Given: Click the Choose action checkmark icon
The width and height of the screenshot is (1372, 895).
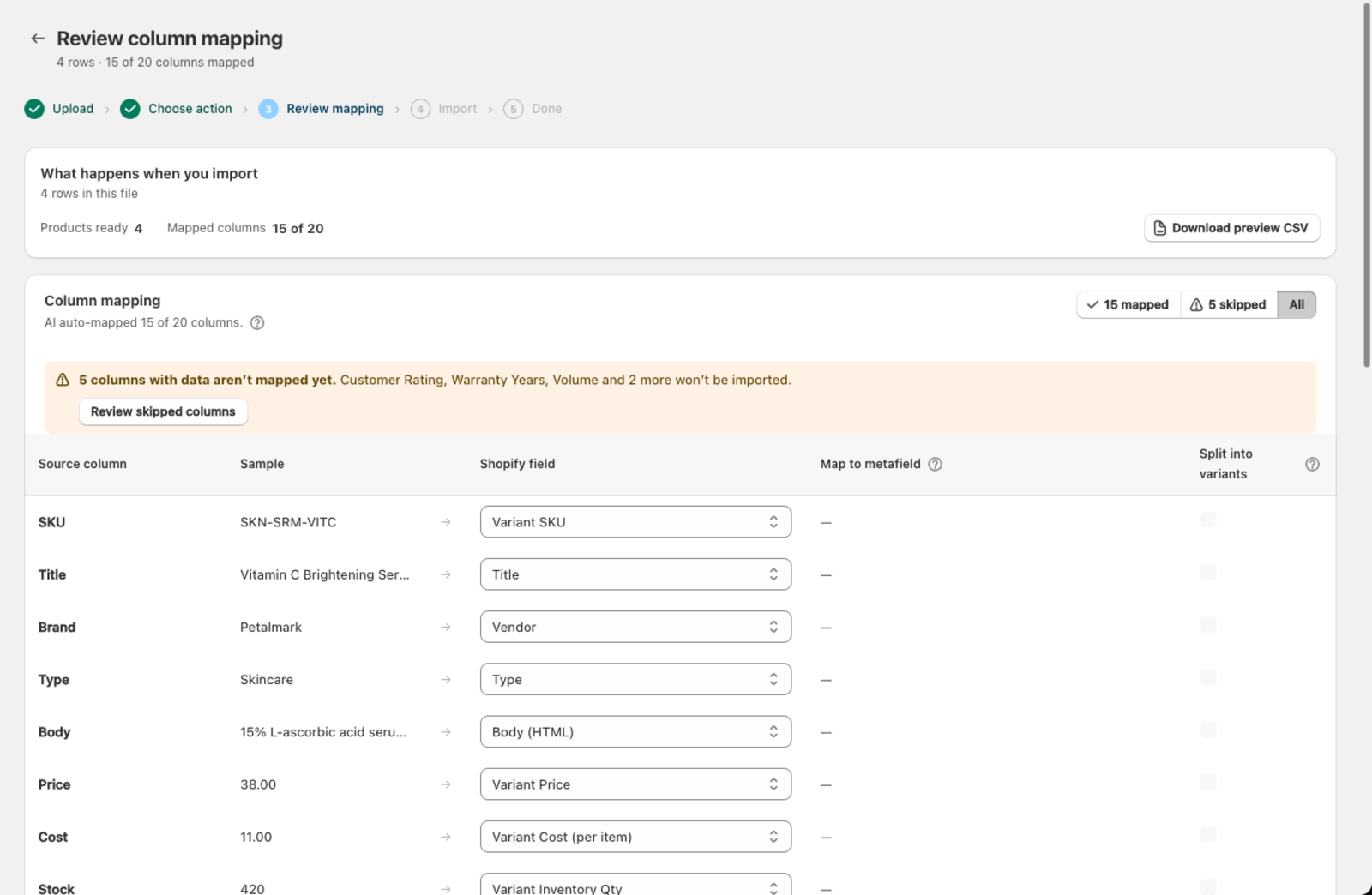Looking at the screenshot, I should tap(130, 109).
